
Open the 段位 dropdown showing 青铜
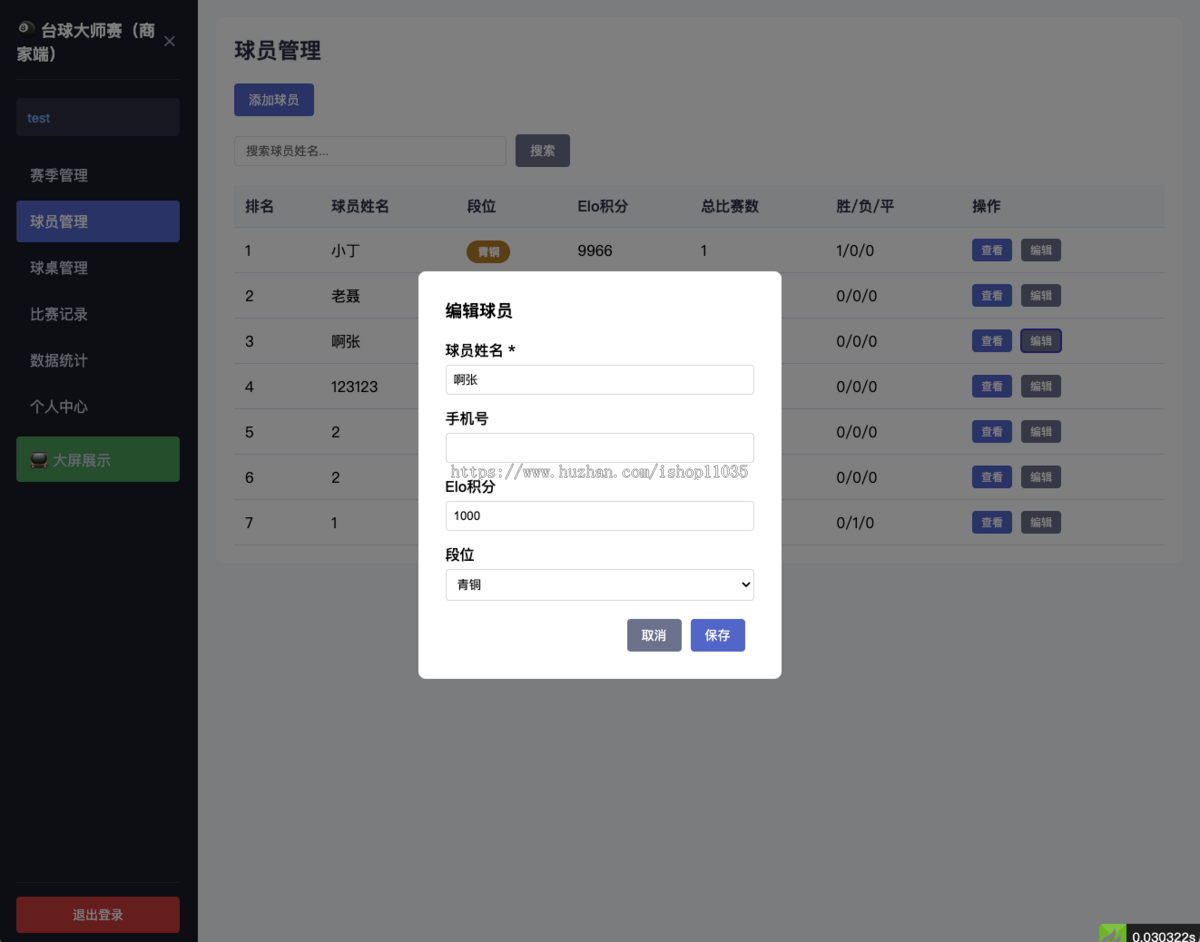600,585
